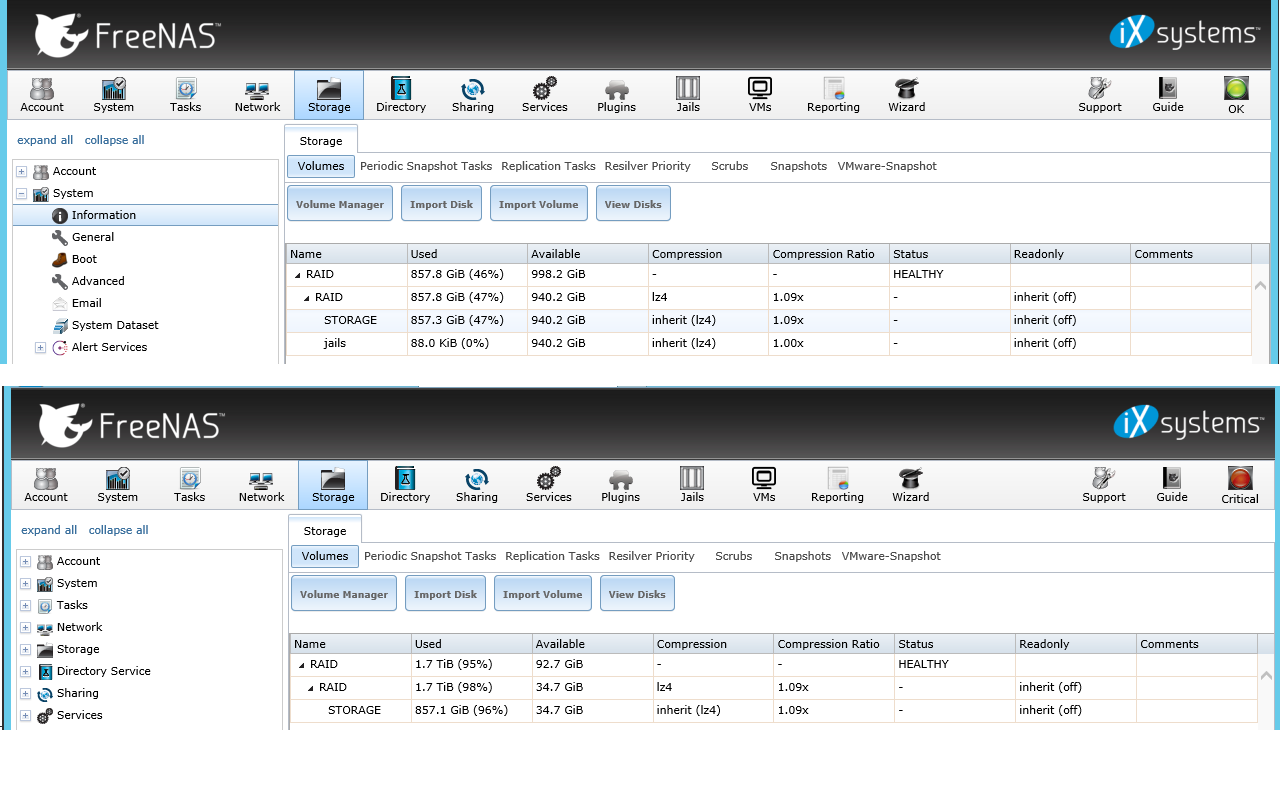Open Guide in the lower window toolbar

click(x=1172, y=485)
